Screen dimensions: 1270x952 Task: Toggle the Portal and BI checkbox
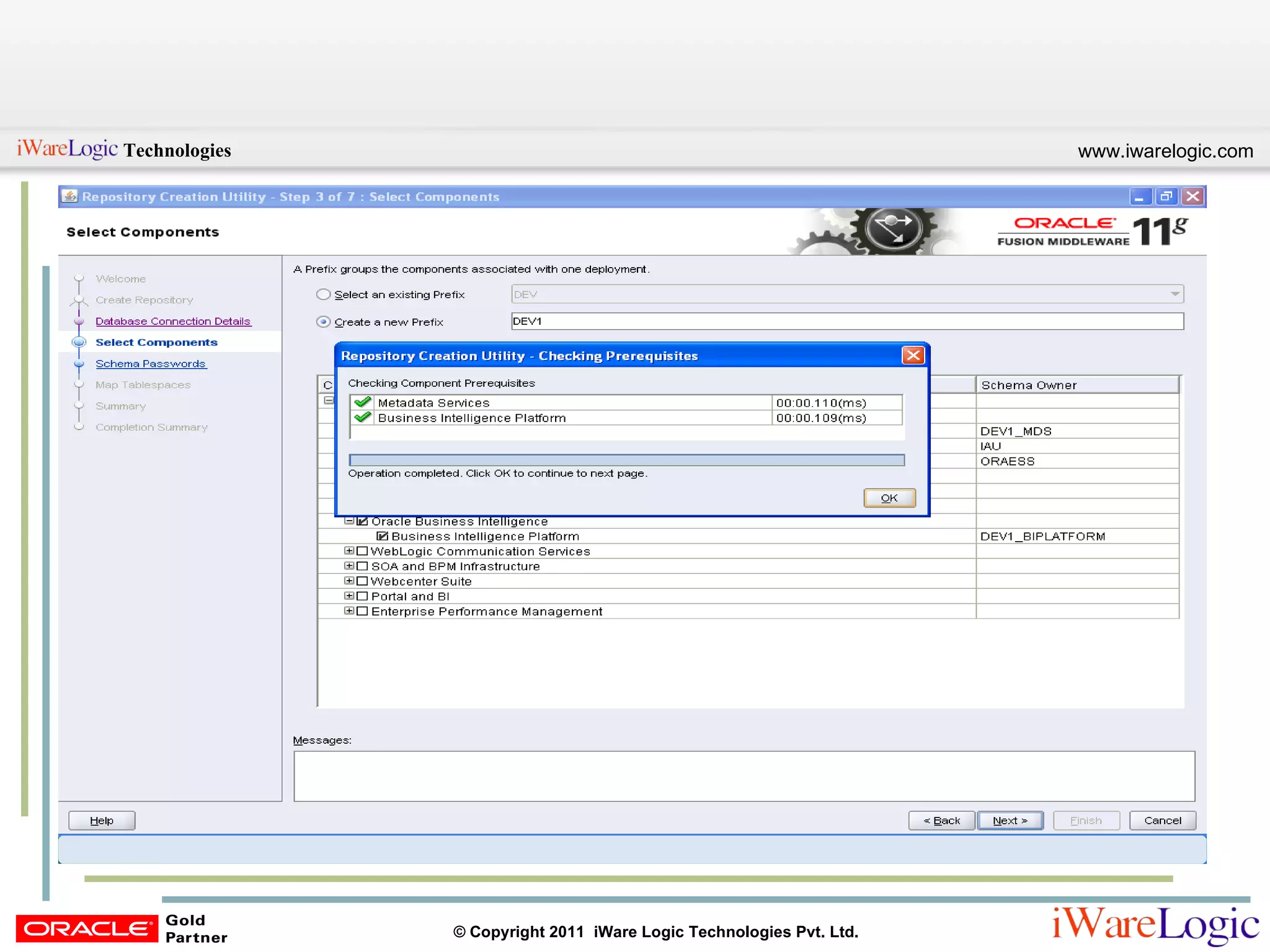pyautogui.click(x=362, y=596)
